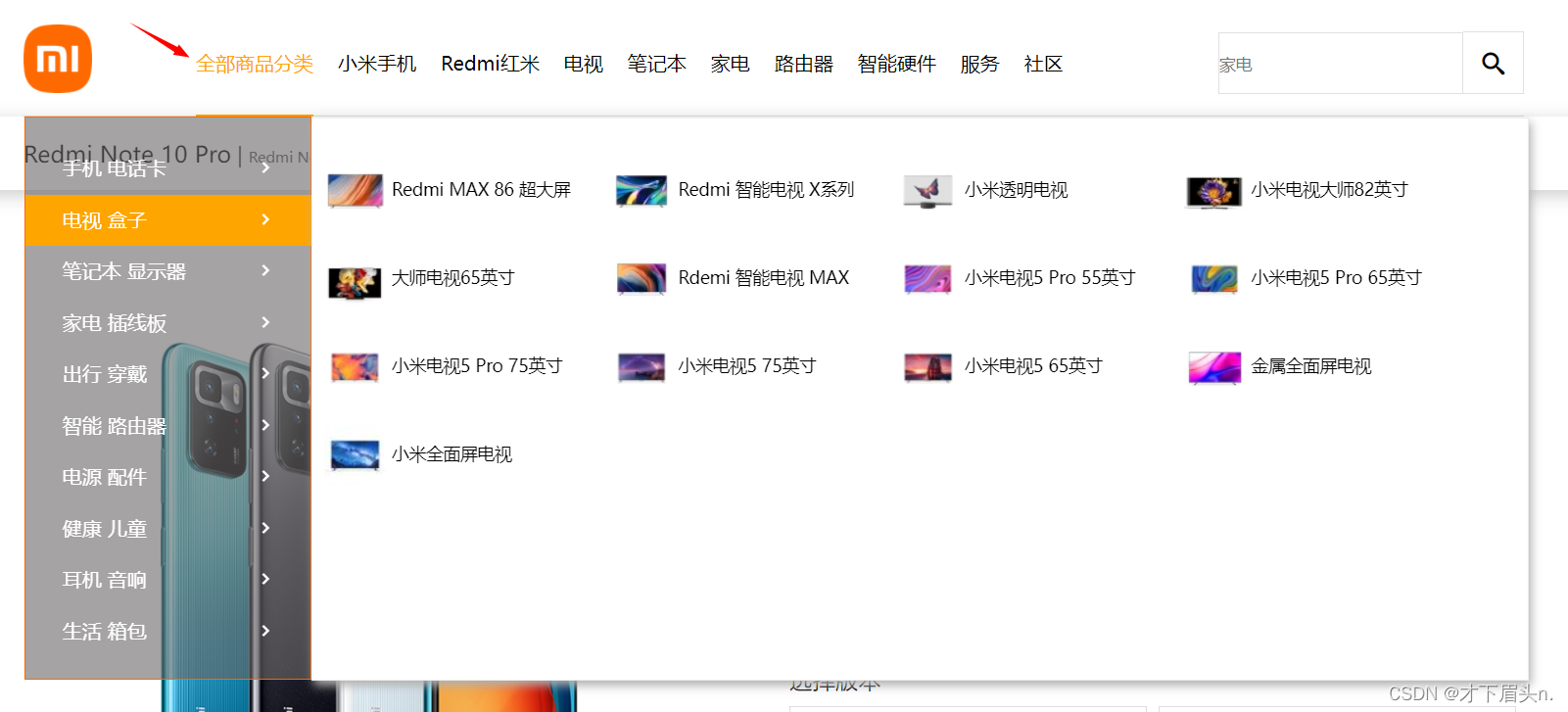This screenshot has height=712, width=1568.
Task: Go to 智能硬件 nav item
Action: 896,64
